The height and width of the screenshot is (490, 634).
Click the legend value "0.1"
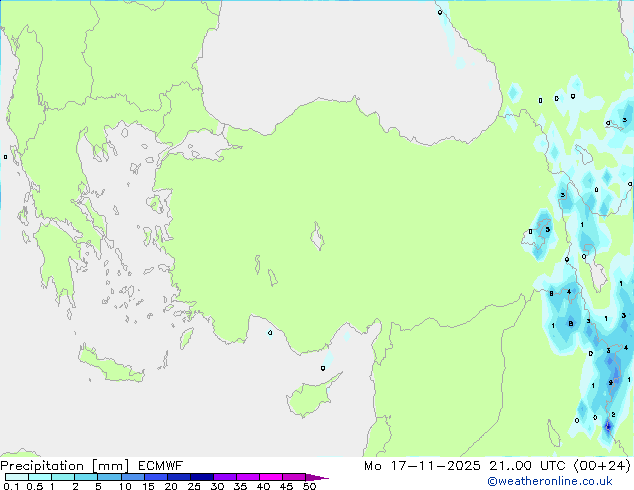pyautogui.click(x=11, y=486)
